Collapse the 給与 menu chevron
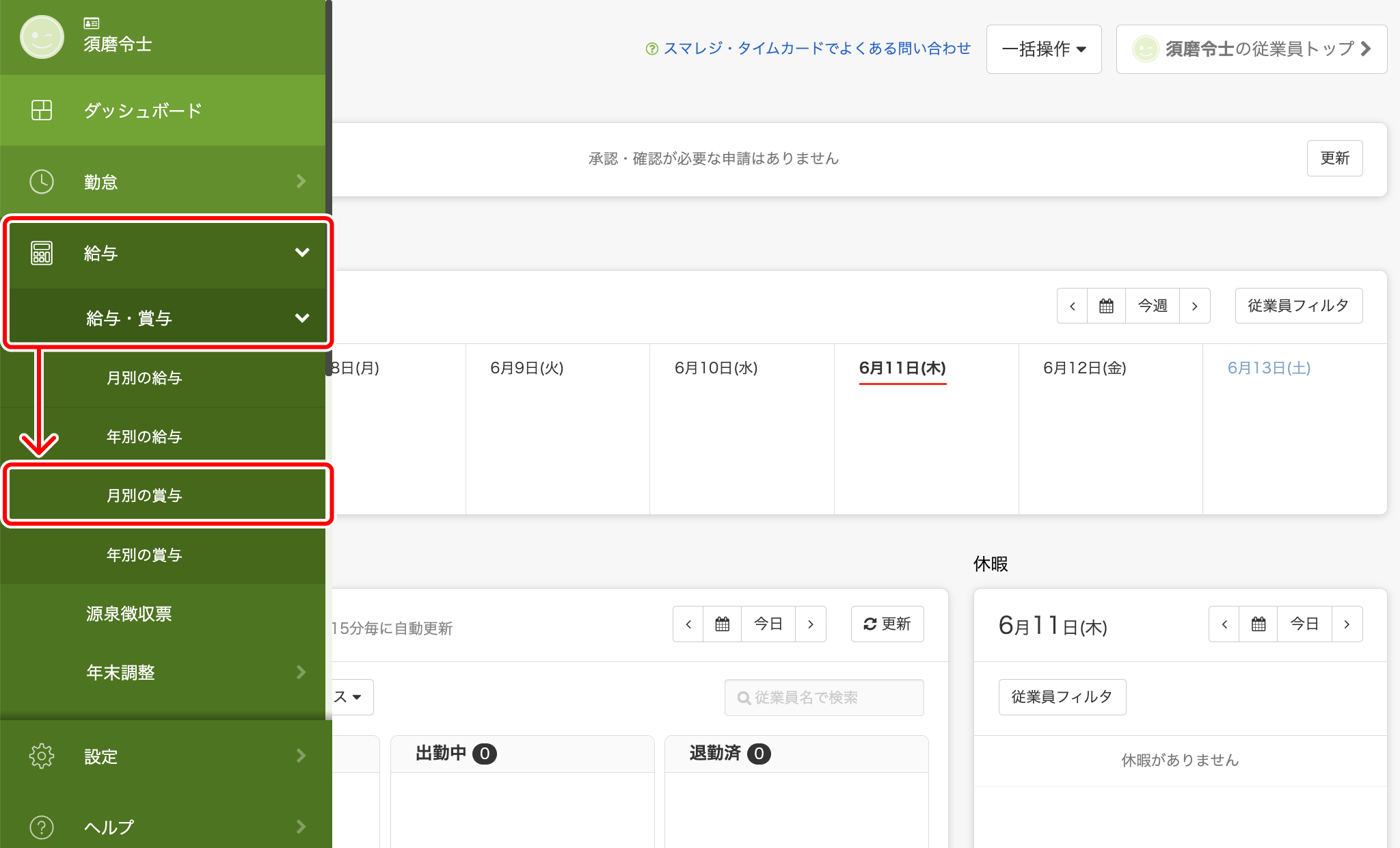 301,252
